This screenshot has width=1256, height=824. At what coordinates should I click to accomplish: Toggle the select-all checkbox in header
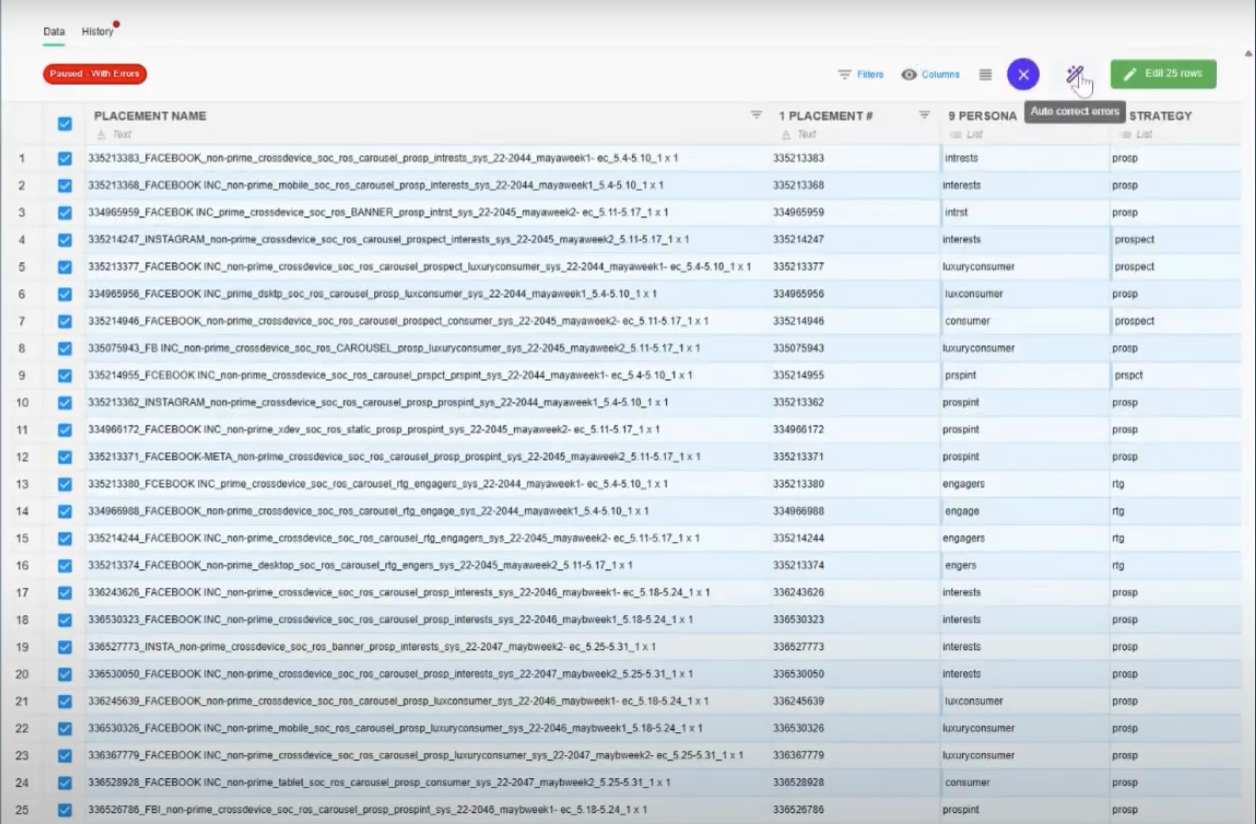coord(65,124)
